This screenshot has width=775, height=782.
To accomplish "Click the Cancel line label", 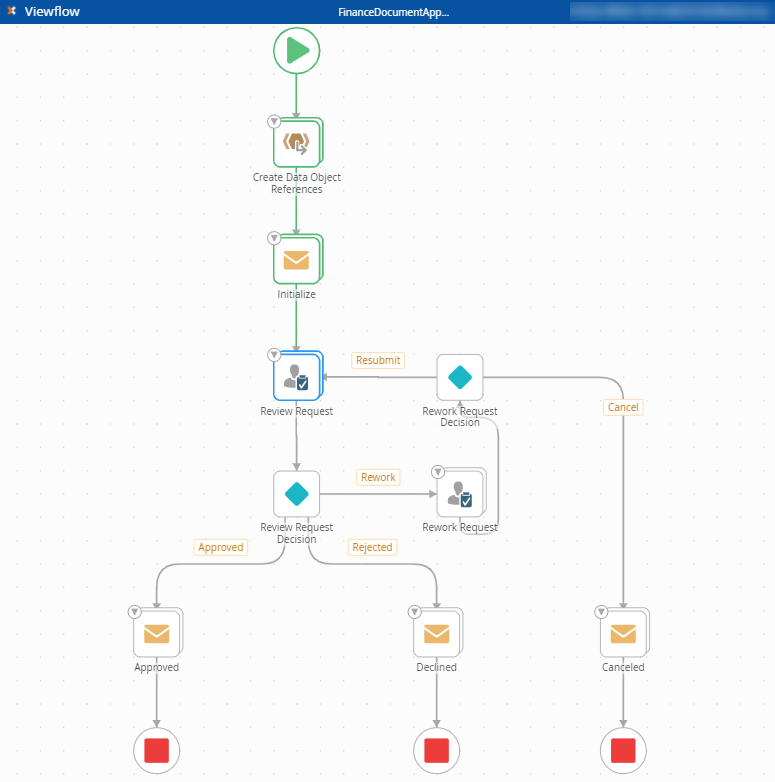I will tap(623, 407).
